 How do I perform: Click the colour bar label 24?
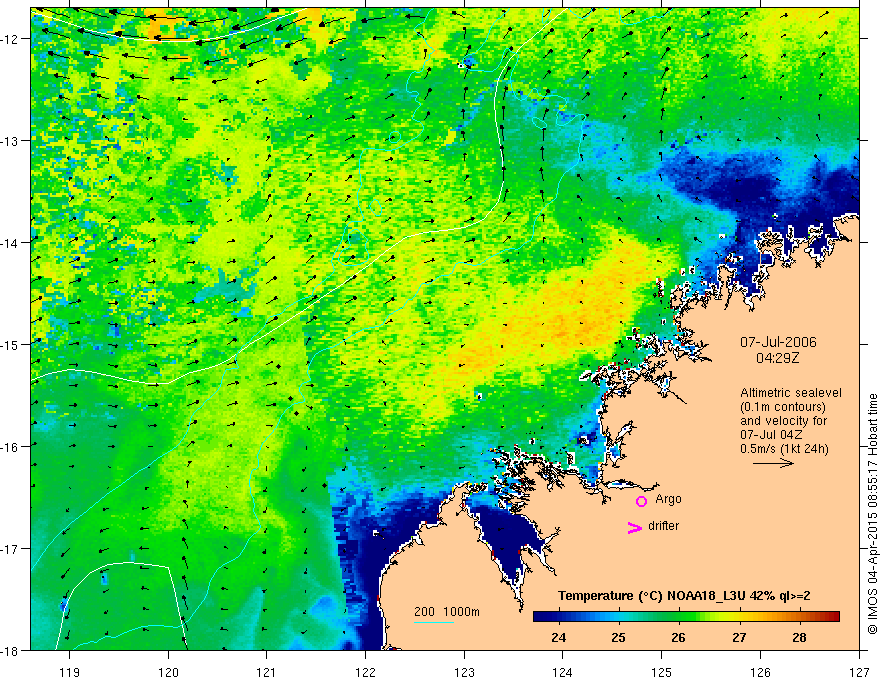tap(558, 637)
